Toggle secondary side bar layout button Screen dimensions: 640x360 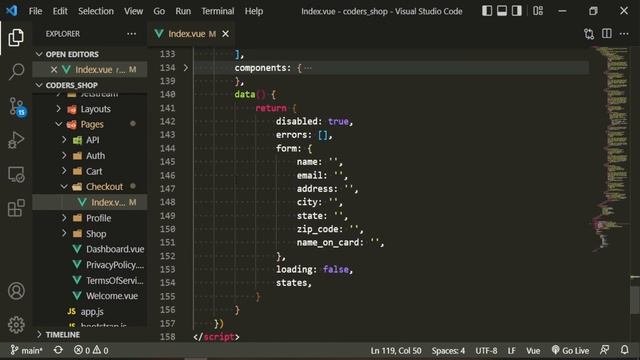click(517, 11)
